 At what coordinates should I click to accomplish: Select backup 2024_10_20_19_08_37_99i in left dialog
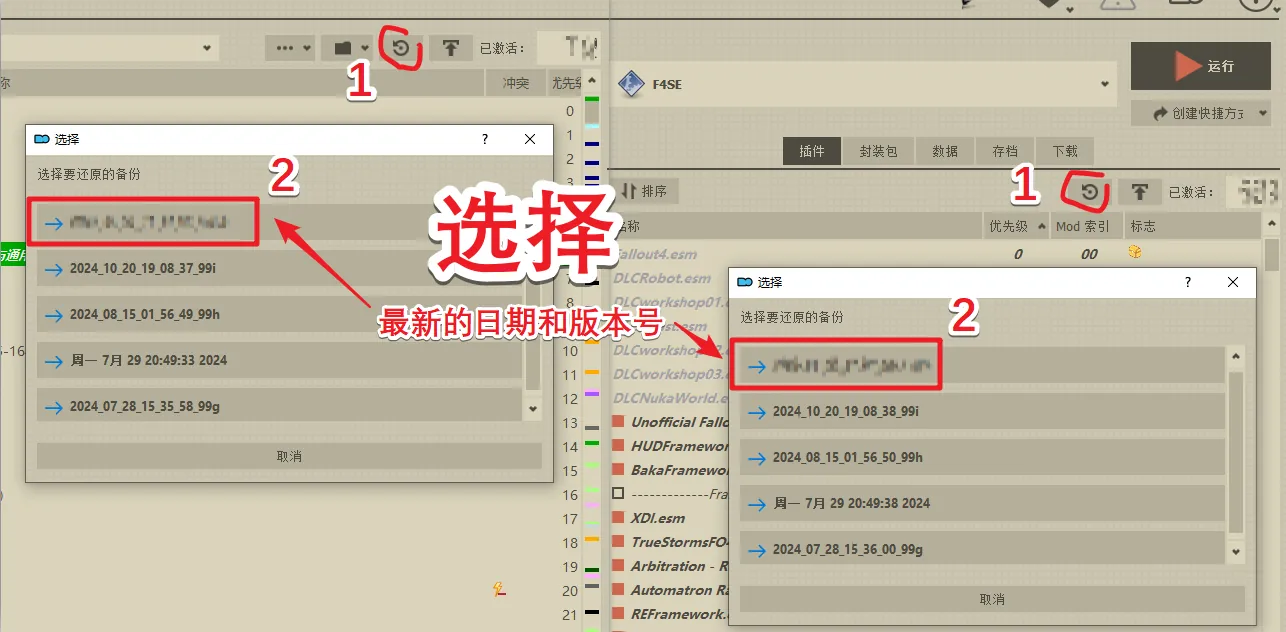tap(279, 269)
